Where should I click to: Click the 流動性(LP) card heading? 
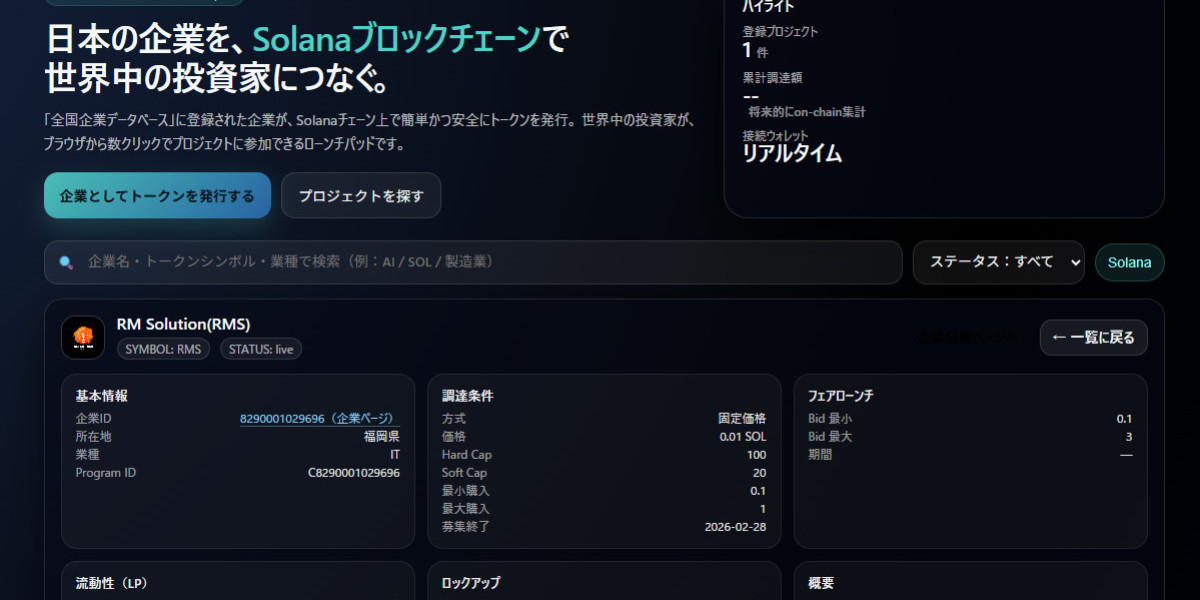coord(112,583)
